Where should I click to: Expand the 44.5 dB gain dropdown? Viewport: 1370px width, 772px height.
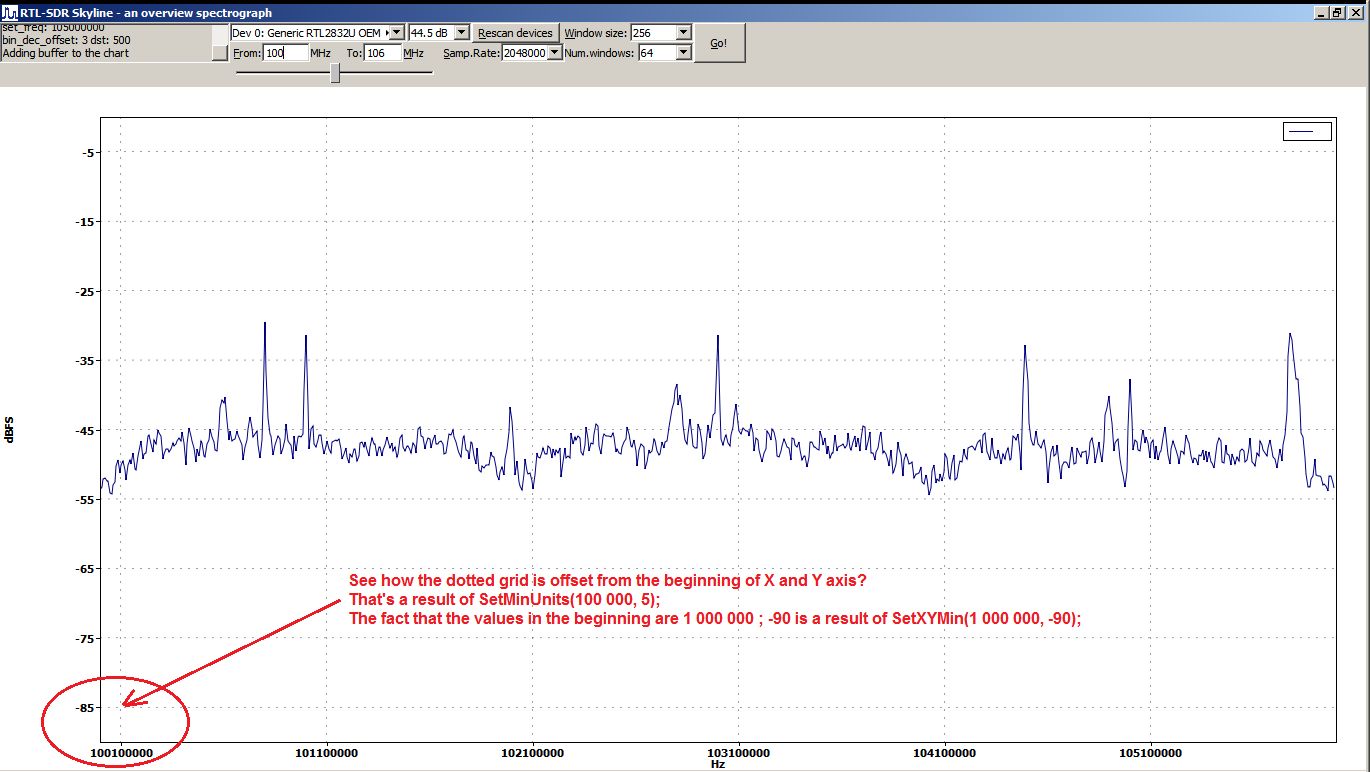click(461, 33)
